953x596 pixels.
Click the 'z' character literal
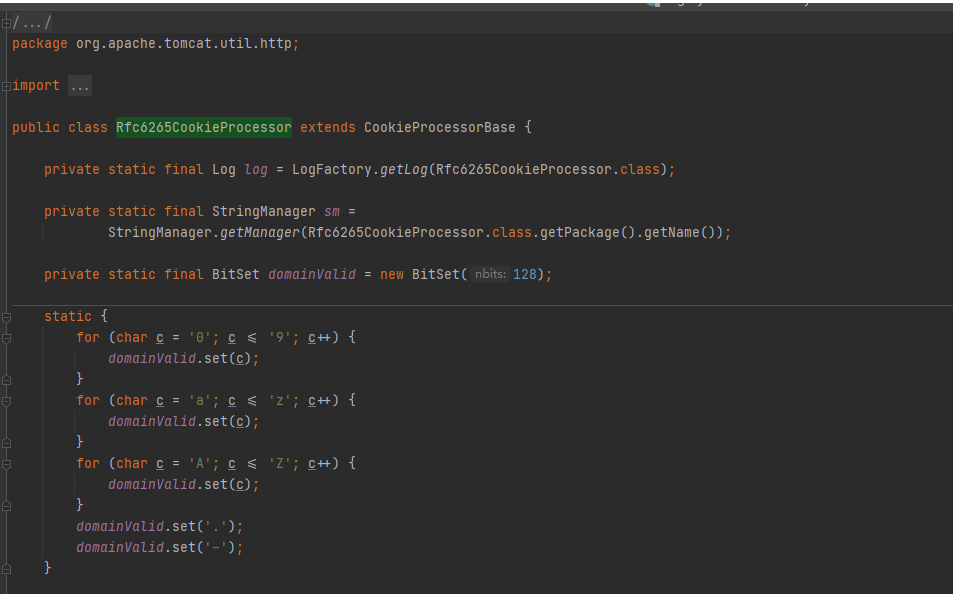point(280,400)
